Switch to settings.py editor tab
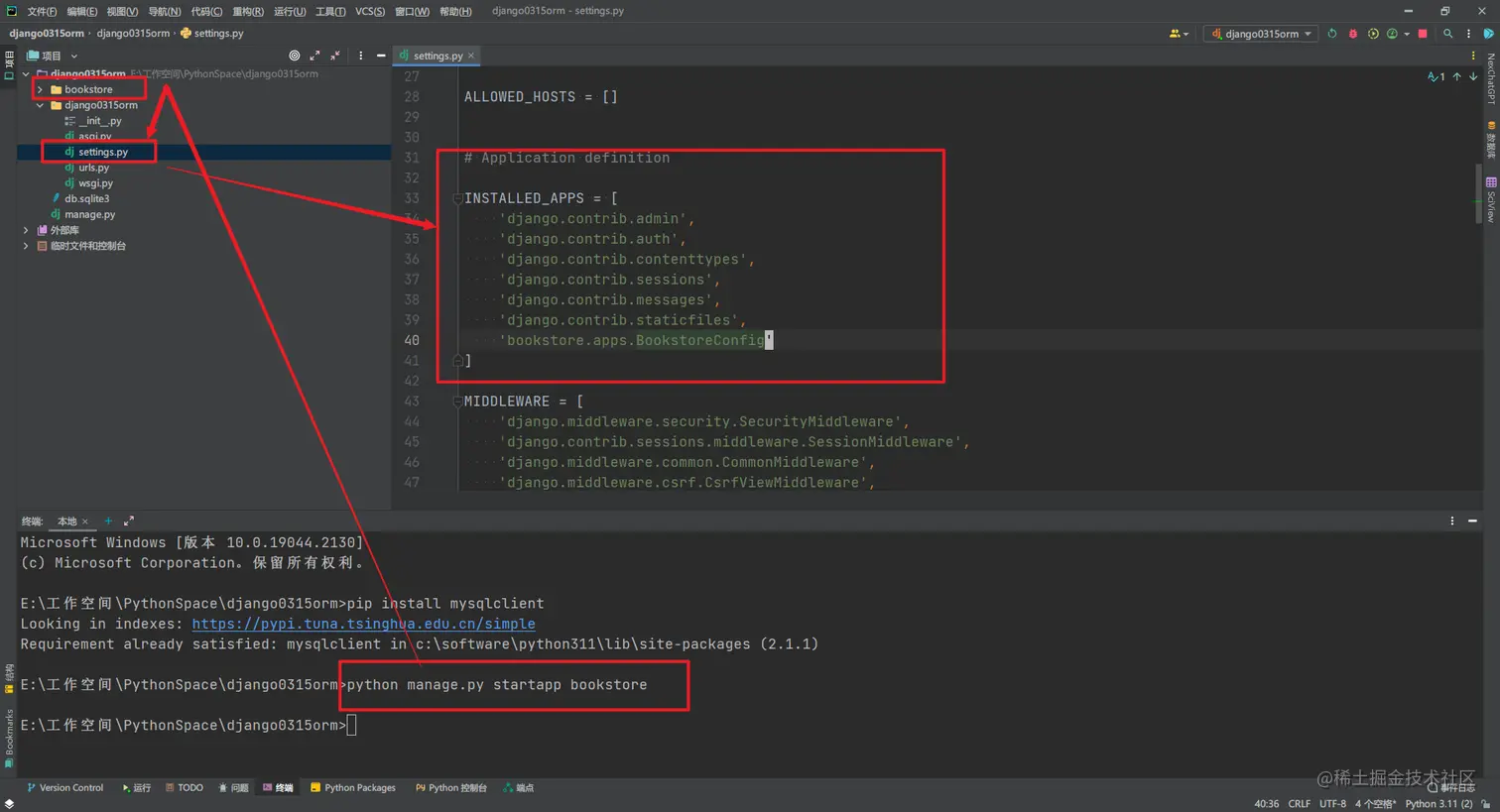The width and height of the screenshot is (1500, 812). [437, 56]
